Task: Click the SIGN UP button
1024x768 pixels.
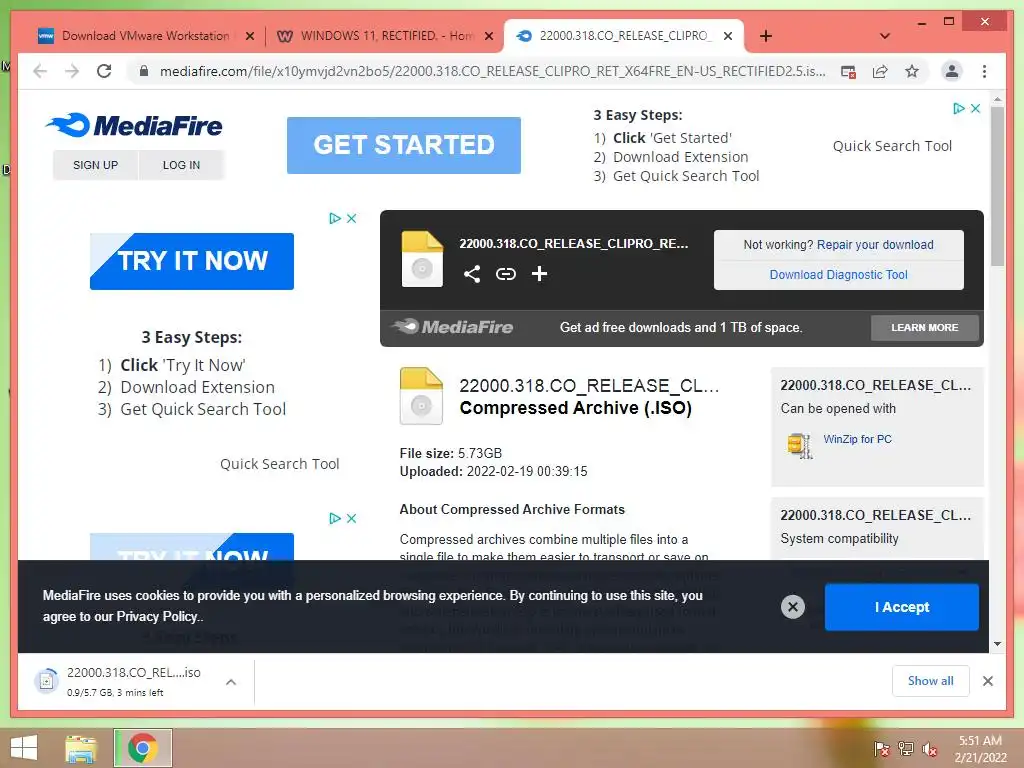Action: [95, 165]
